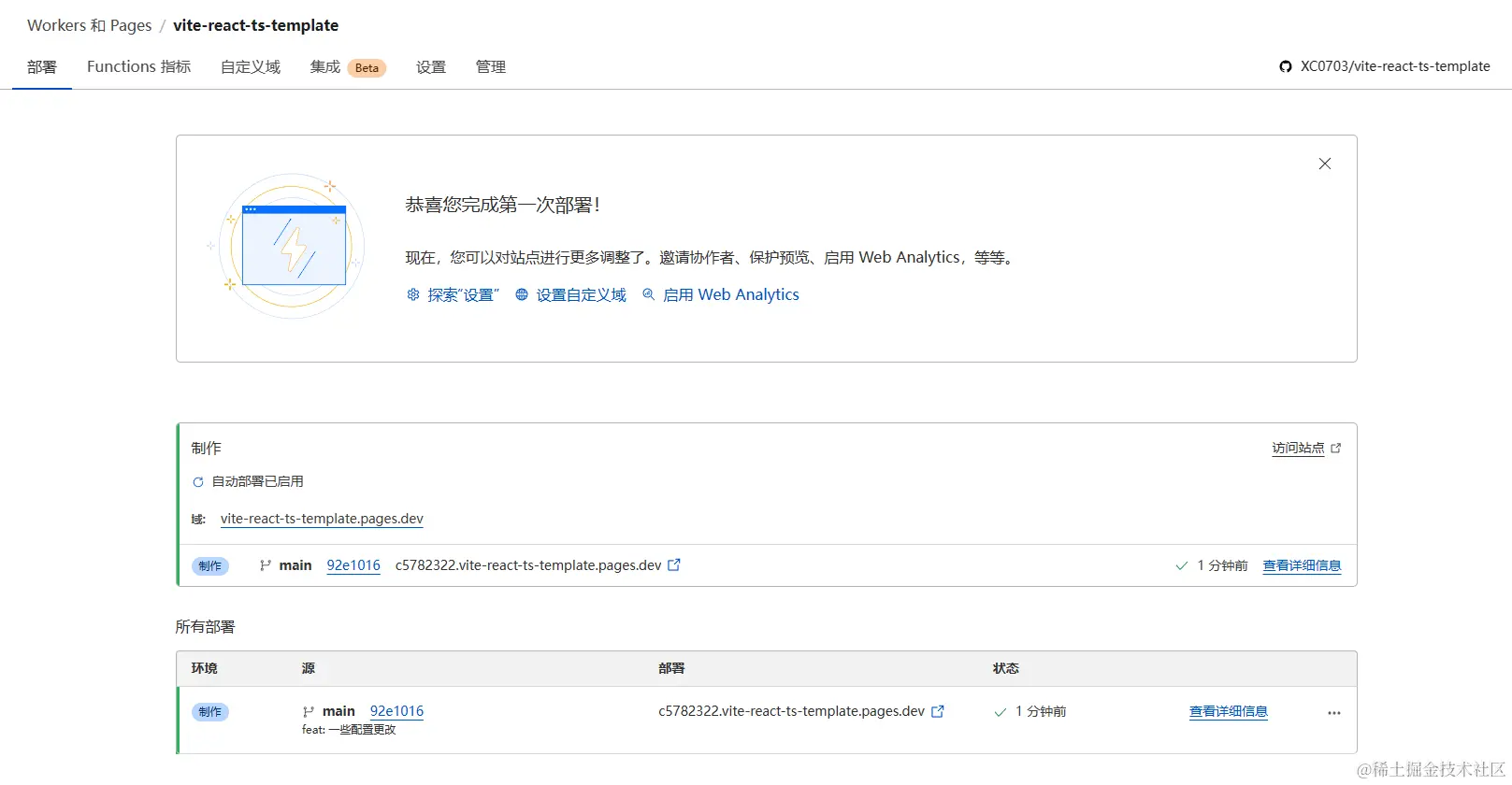The image size is (1512, 785).
Task: Click the 所有部署 section heading
Action: point(205,627)
